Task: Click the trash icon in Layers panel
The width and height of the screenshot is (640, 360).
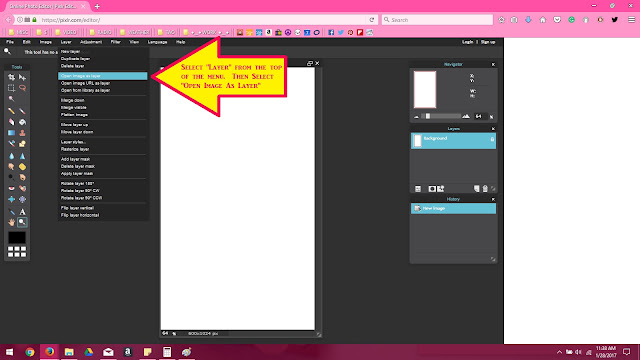Action: pos(485,189)
